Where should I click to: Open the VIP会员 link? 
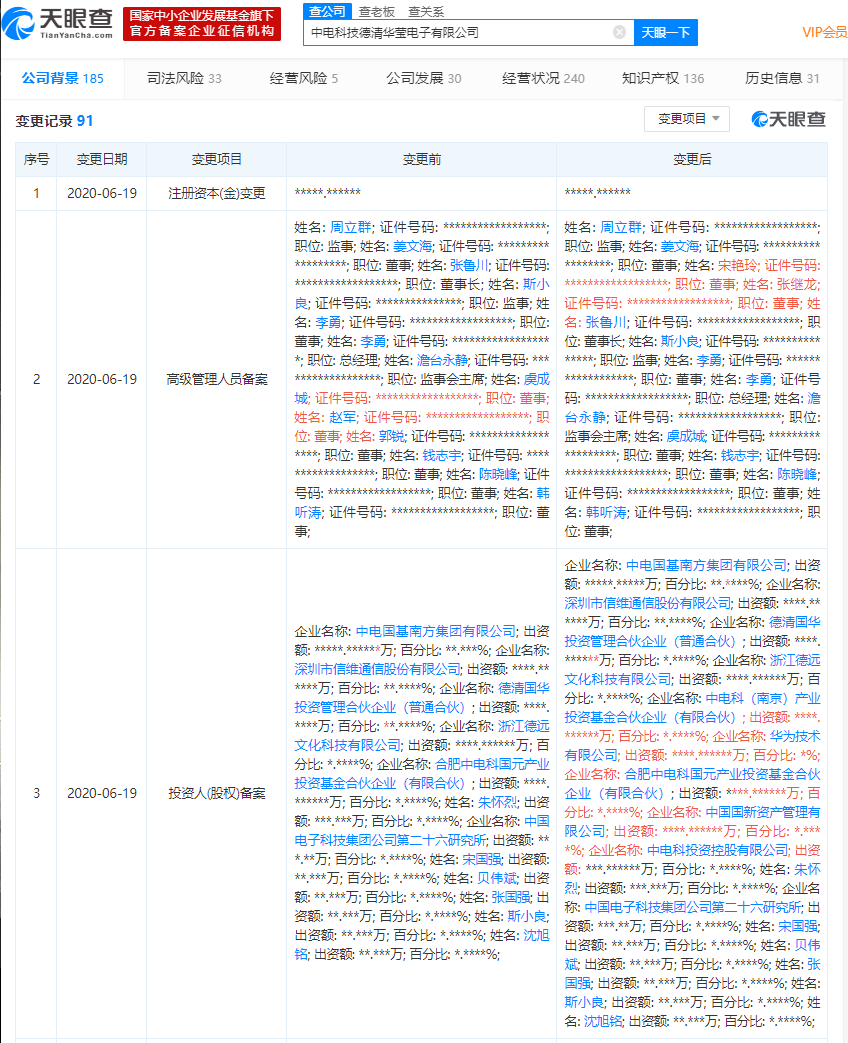824,33
